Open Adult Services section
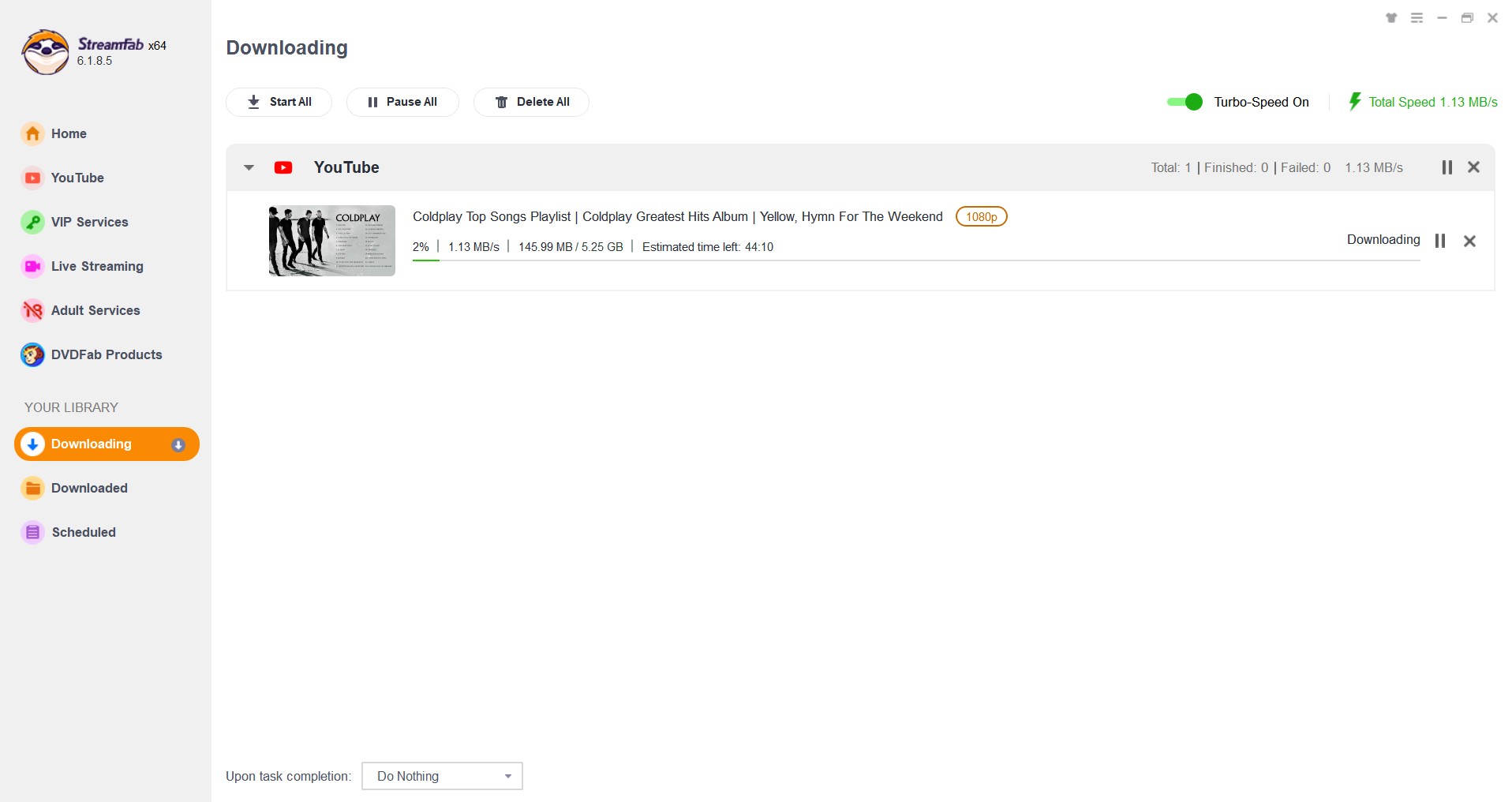1512x802 pixels. pyautogui.click(x=95, y=310)
